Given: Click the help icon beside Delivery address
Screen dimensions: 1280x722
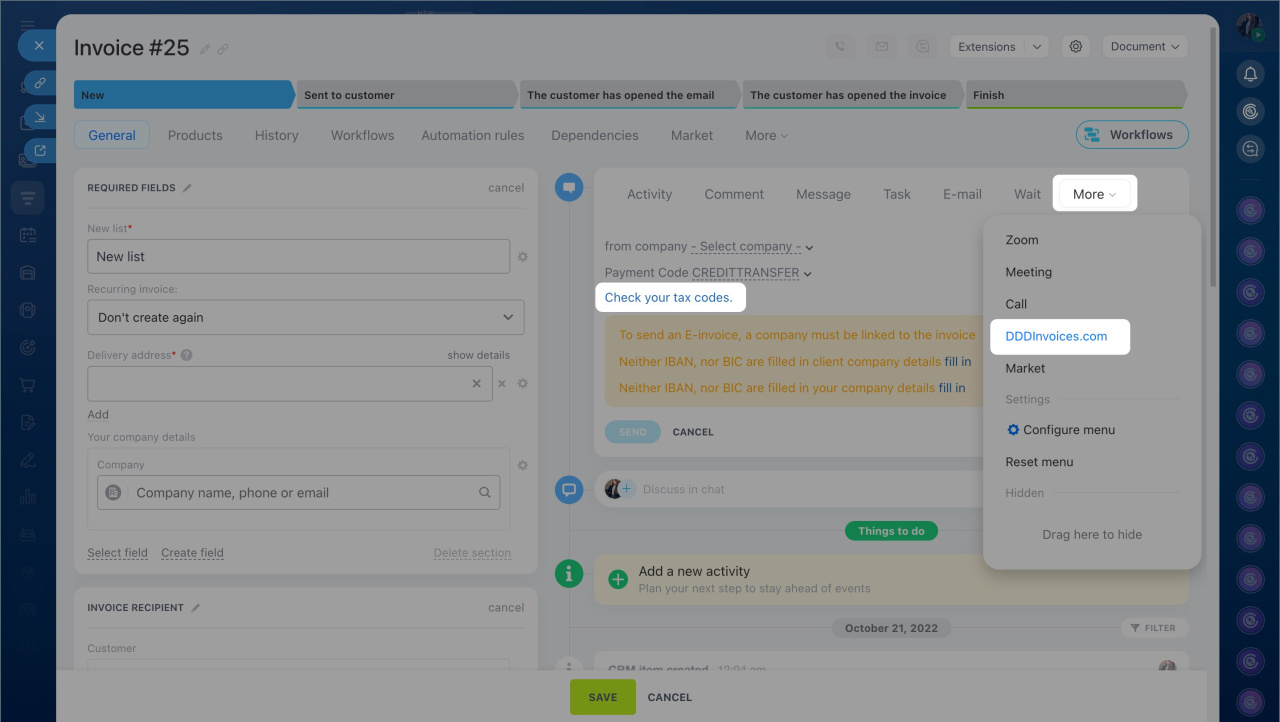Looking at the screenshot, I should pyautogui.click(x=187, y=355).
